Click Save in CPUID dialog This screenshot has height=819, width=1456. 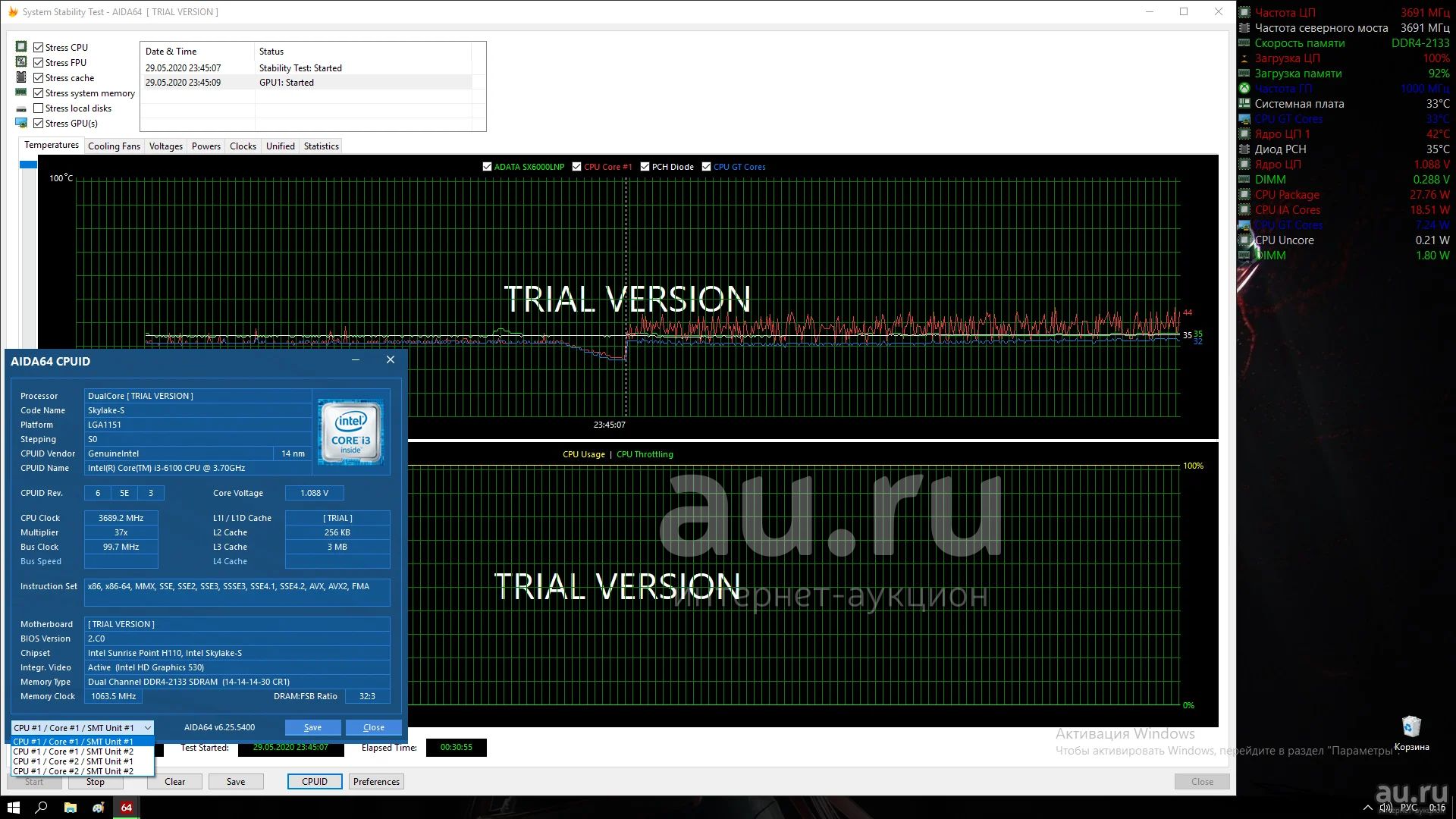click(x=312, y=727)
